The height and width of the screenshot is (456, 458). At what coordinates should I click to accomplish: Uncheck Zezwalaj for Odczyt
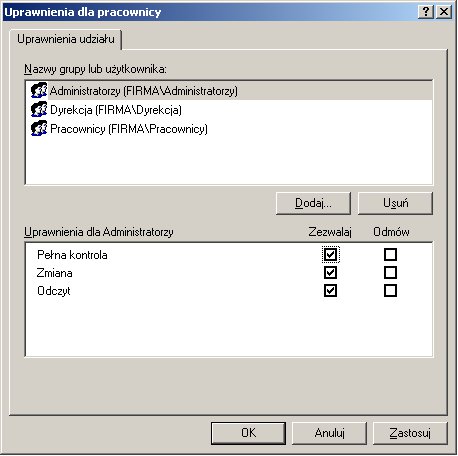pyautogui.click(x=330, y=291)
